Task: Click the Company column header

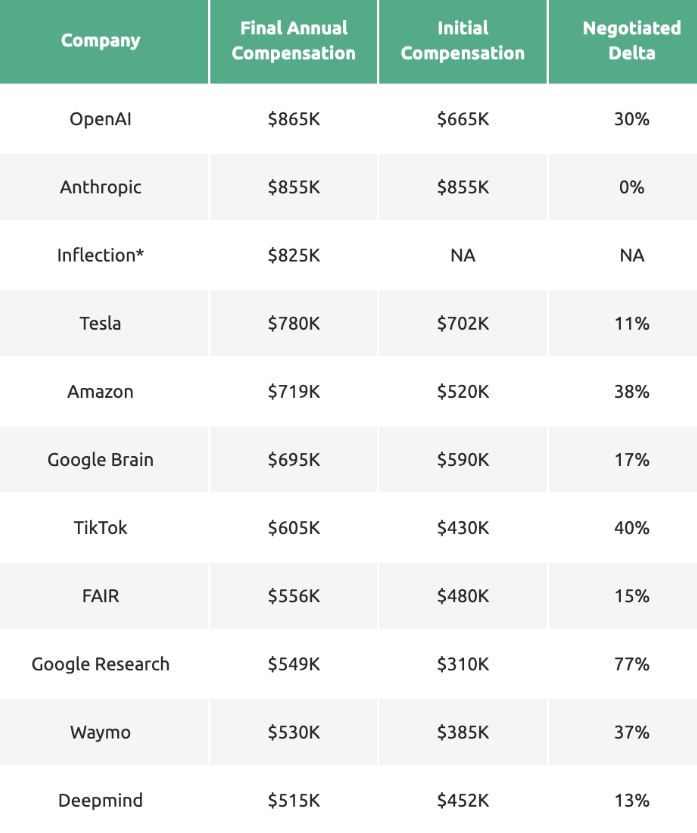Action: [100, 41]
